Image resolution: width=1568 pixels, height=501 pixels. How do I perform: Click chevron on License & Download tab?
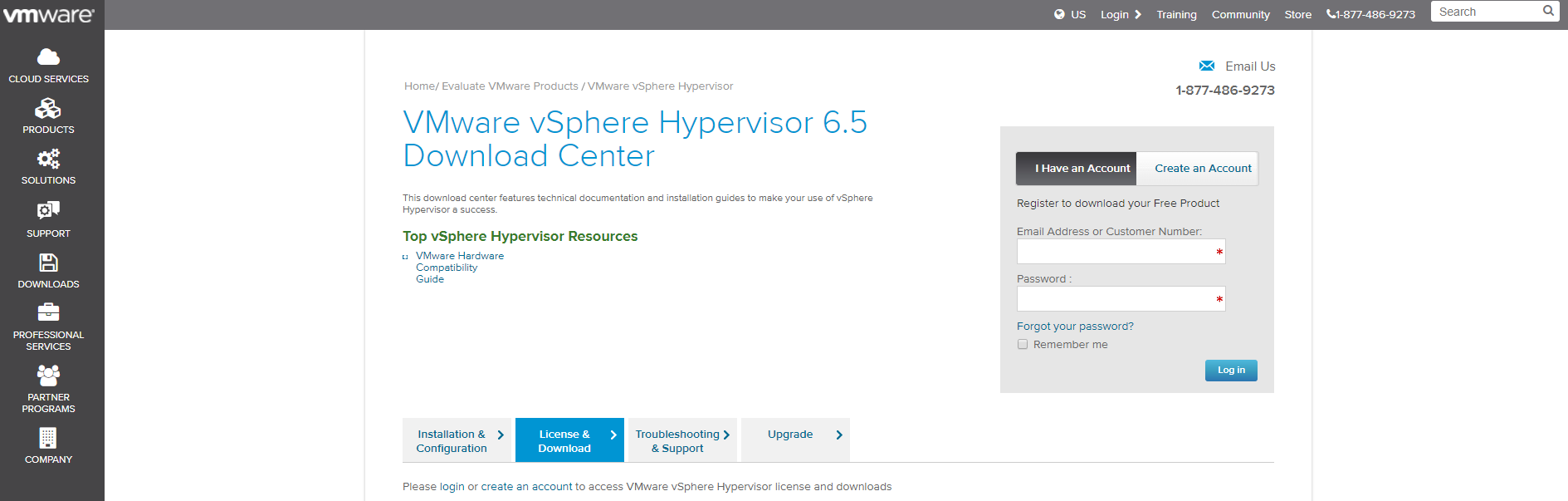[613, 435]
